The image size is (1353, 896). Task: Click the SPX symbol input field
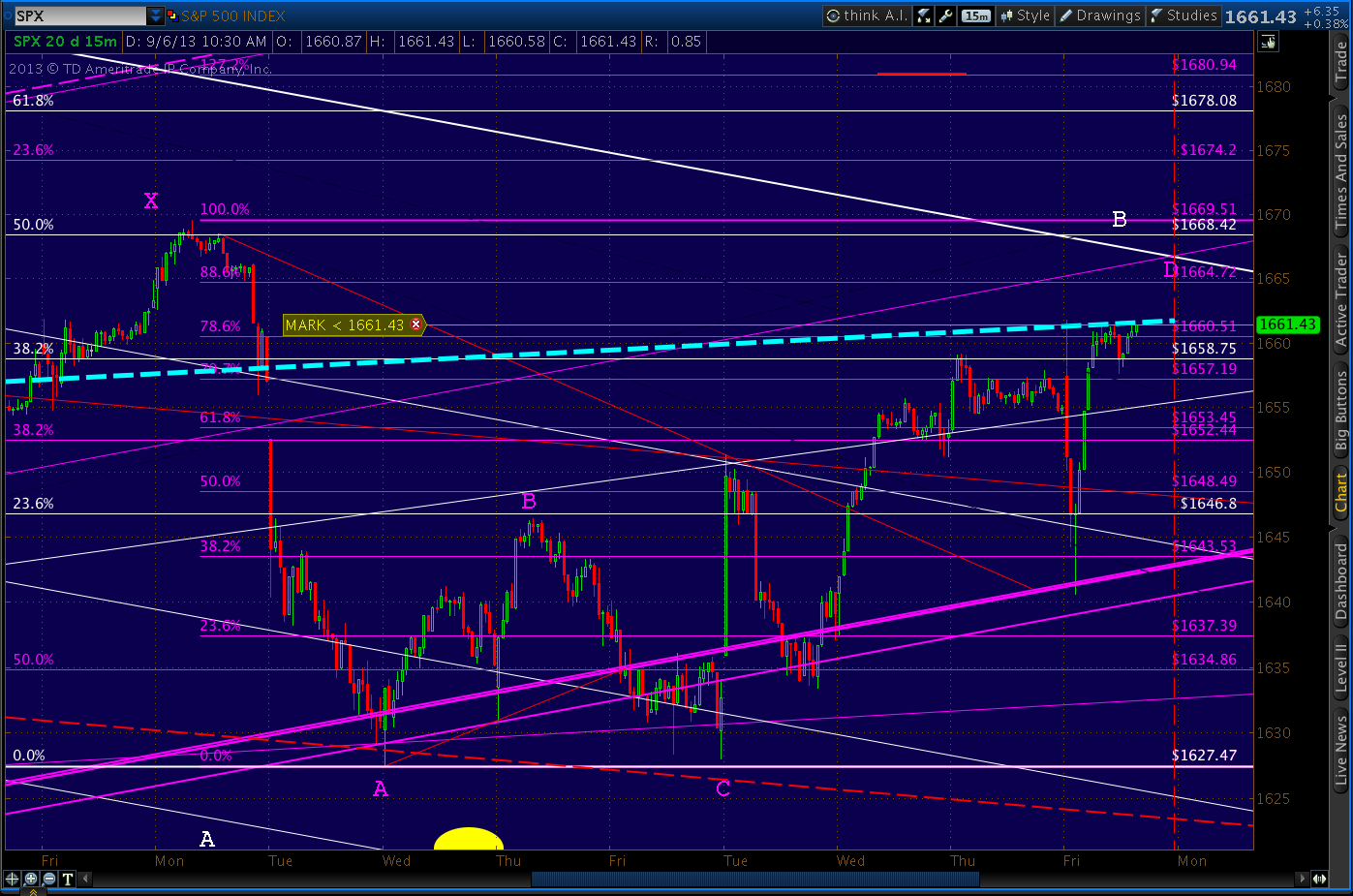pyautogui.click(x=80, y=16)
